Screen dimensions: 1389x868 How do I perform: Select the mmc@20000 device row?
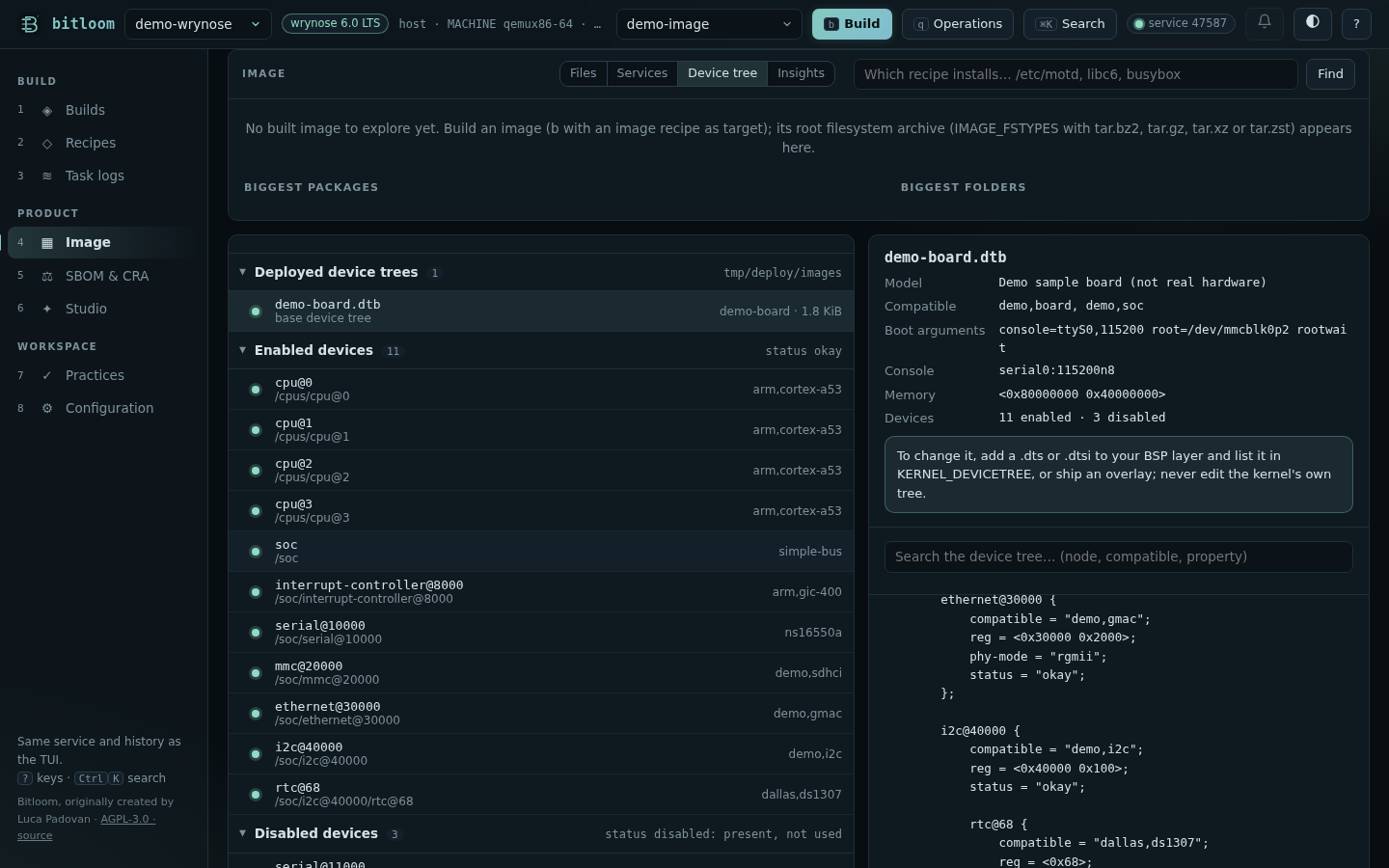pos(541,673)
